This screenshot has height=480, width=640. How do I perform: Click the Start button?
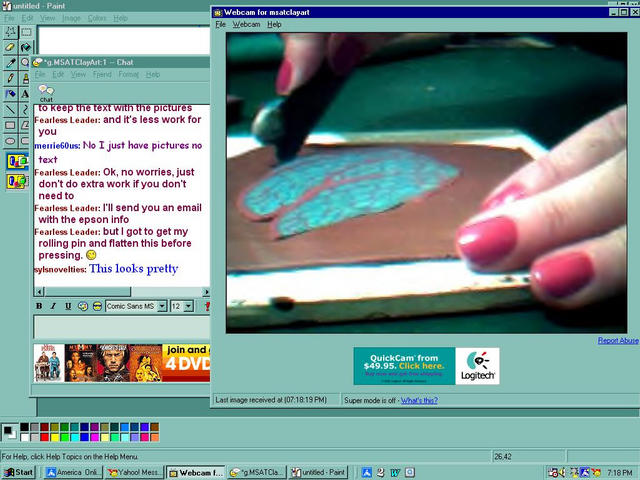19,472
